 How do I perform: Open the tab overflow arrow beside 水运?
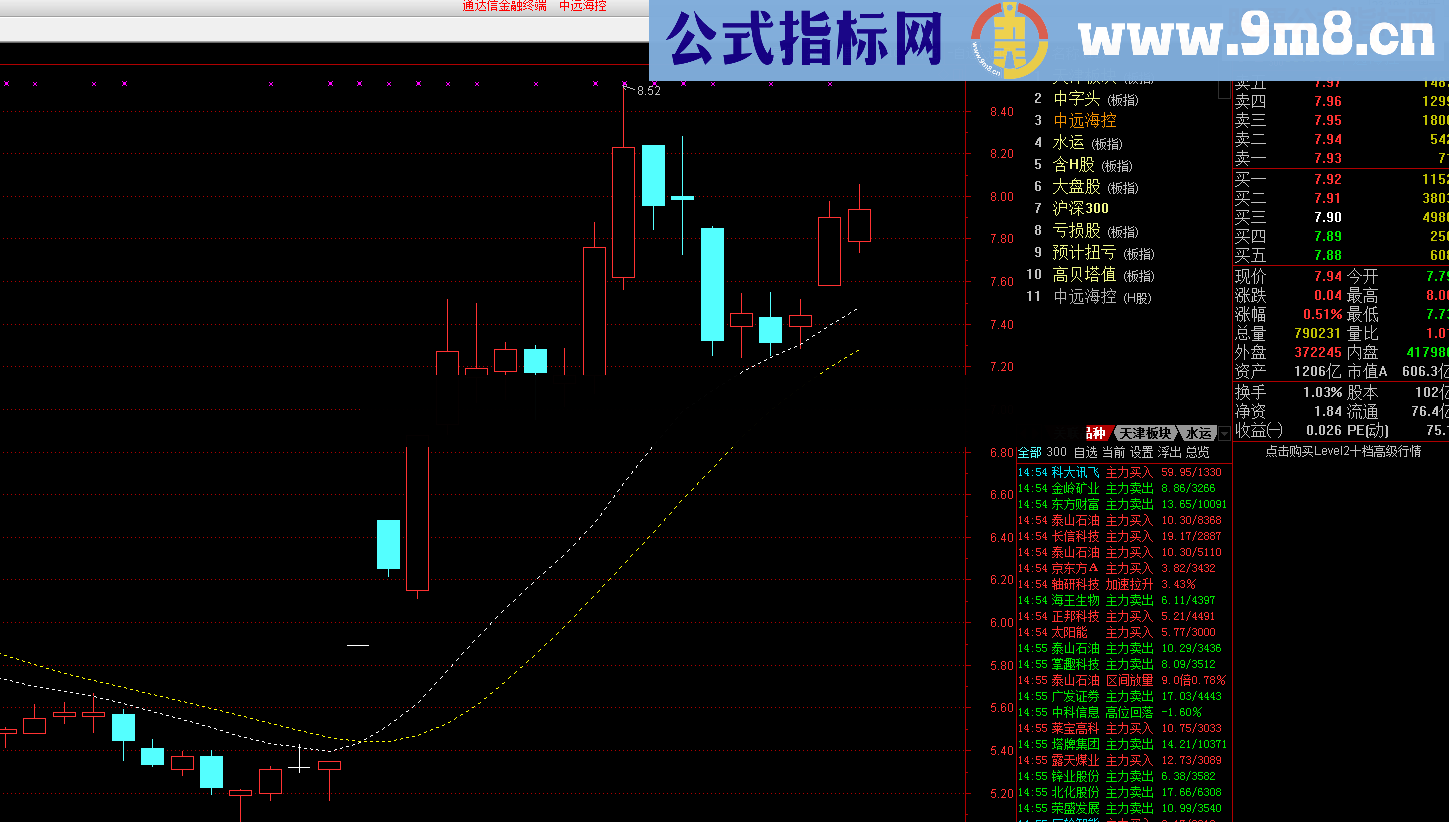point(1224,433)
